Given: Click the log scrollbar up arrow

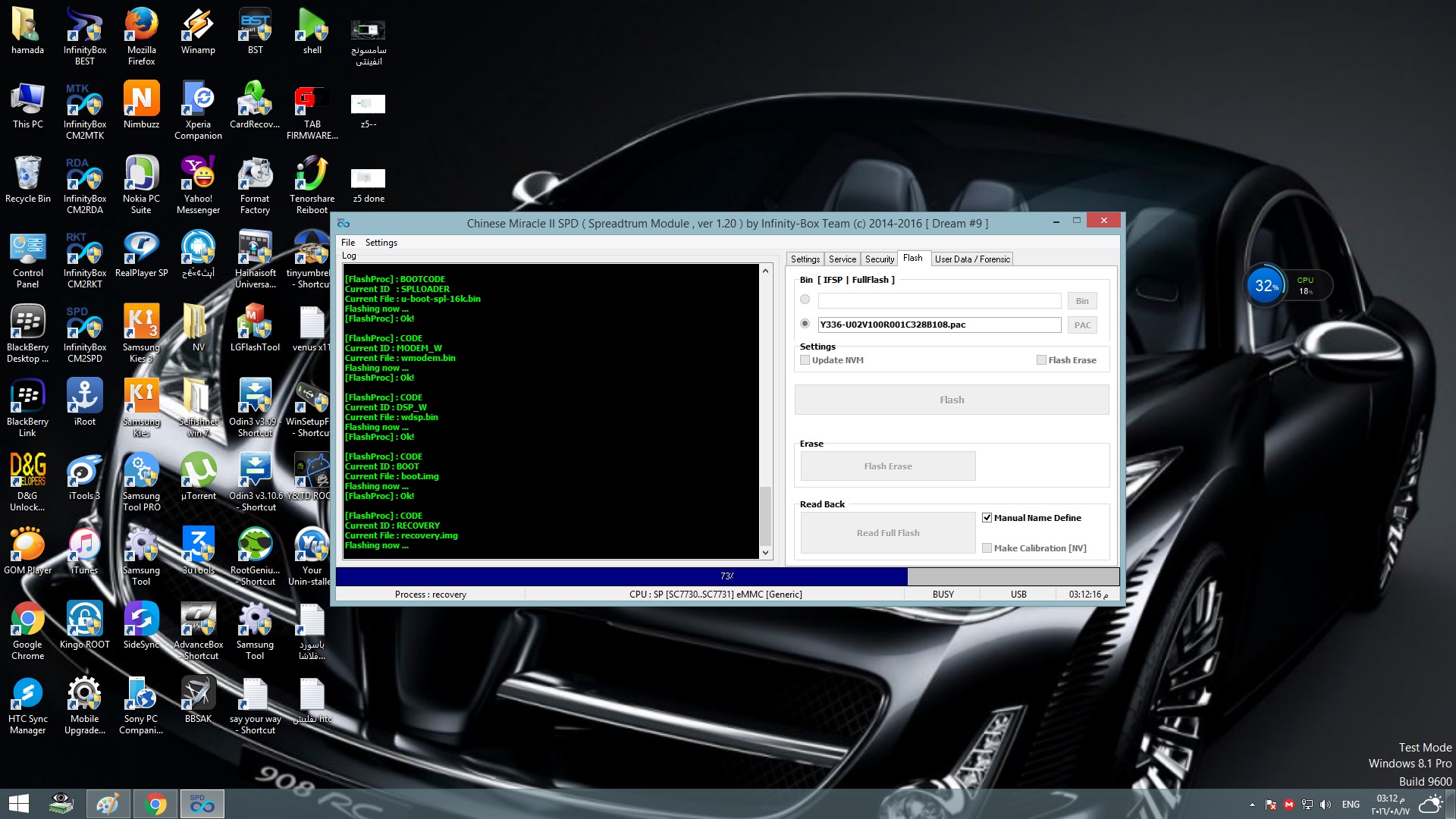Looking at the screenshot, I should (x=765, y=271).
